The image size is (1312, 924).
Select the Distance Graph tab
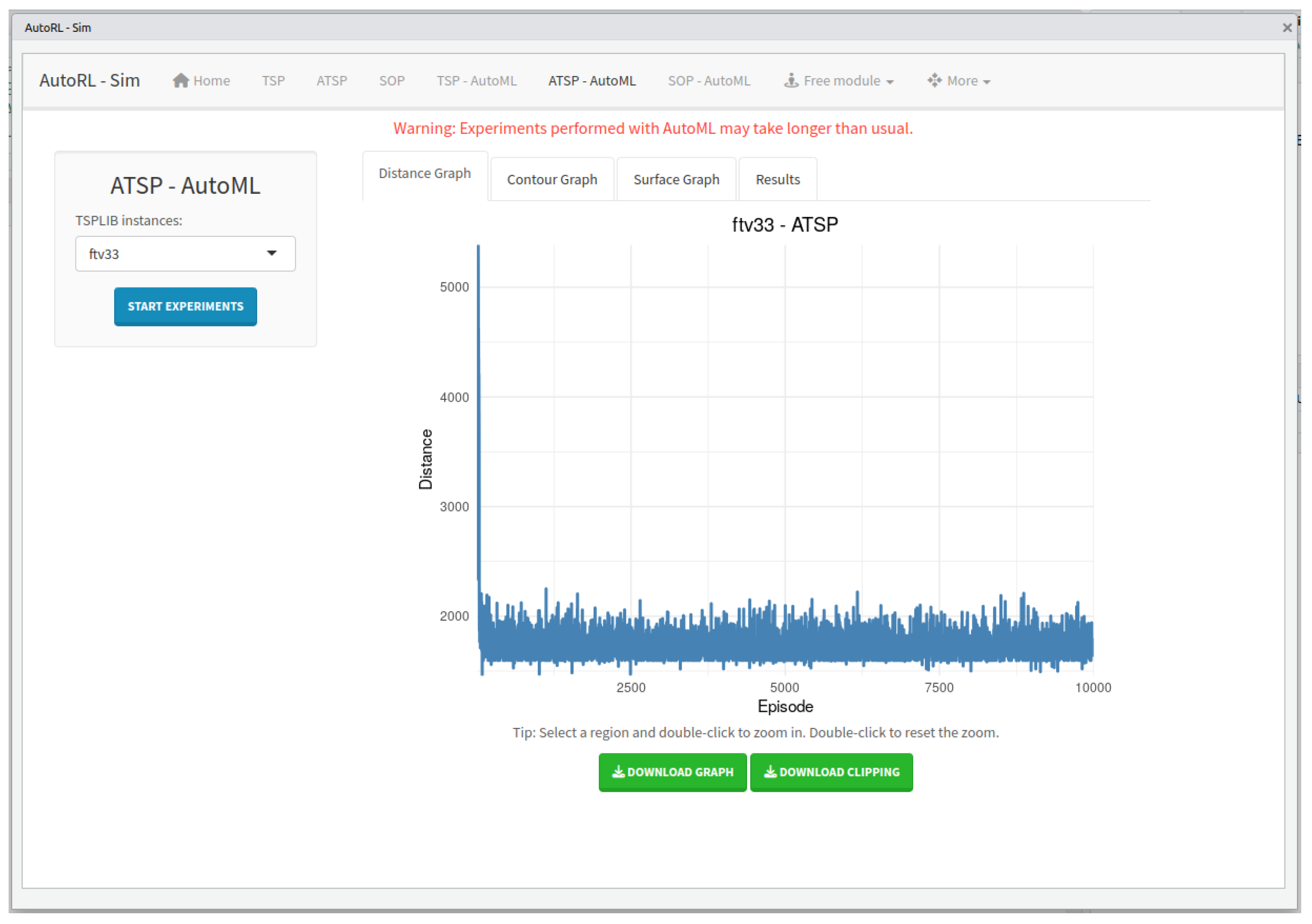coord(425,174)
